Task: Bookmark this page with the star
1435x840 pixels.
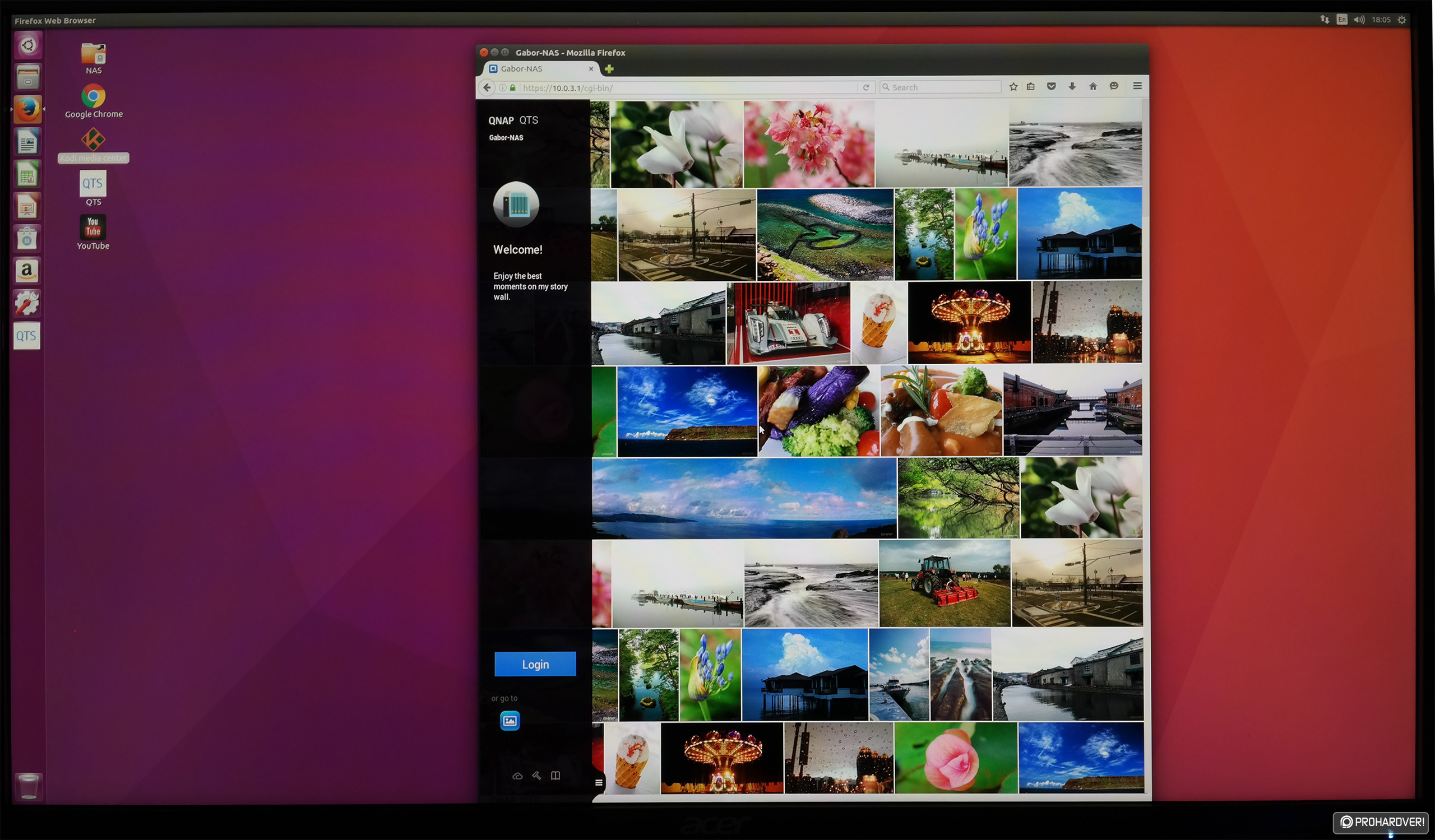Action: tap(1013, 86)
